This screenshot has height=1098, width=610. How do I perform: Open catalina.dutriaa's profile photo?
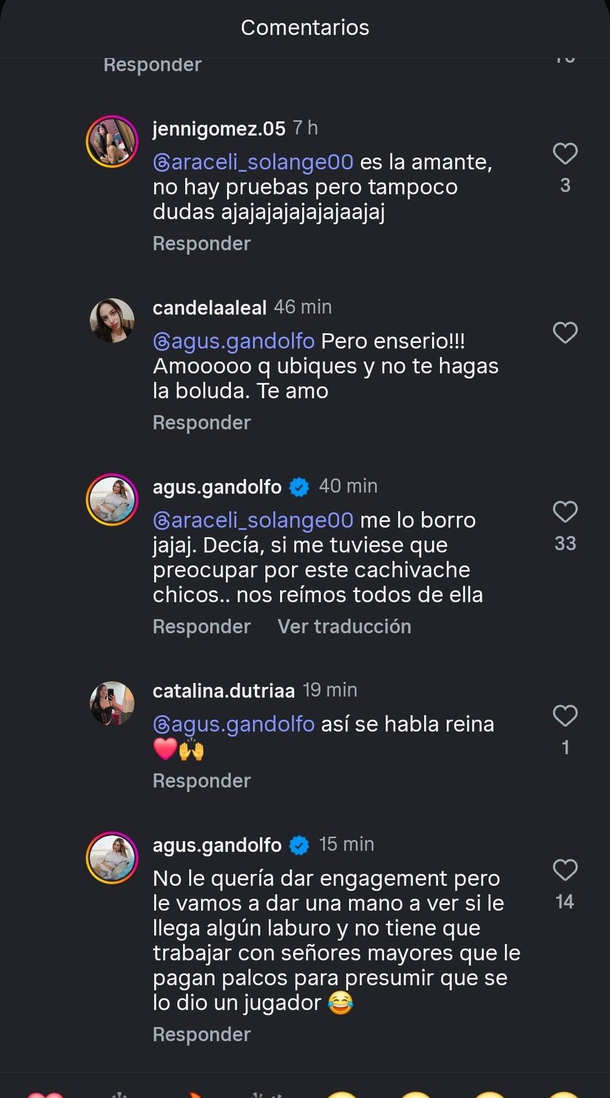point(111,703)
